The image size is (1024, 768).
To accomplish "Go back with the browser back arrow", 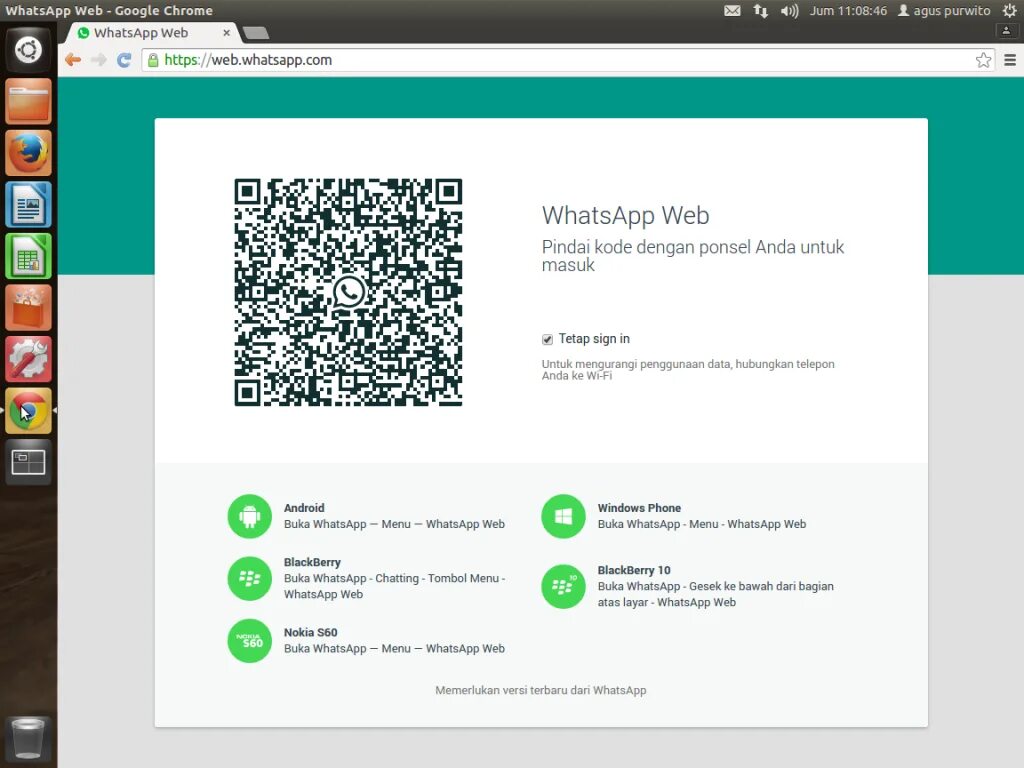I will point(73,60).
